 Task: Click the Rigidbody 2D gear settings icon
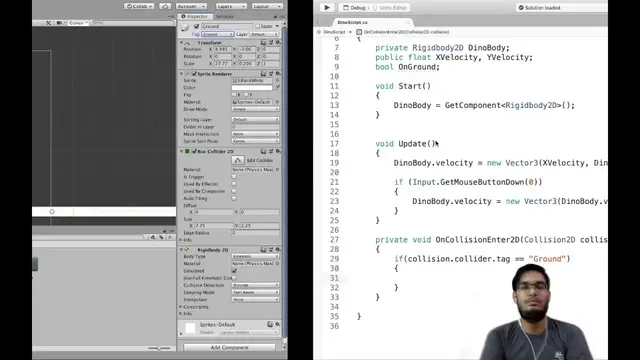[278, 249]
